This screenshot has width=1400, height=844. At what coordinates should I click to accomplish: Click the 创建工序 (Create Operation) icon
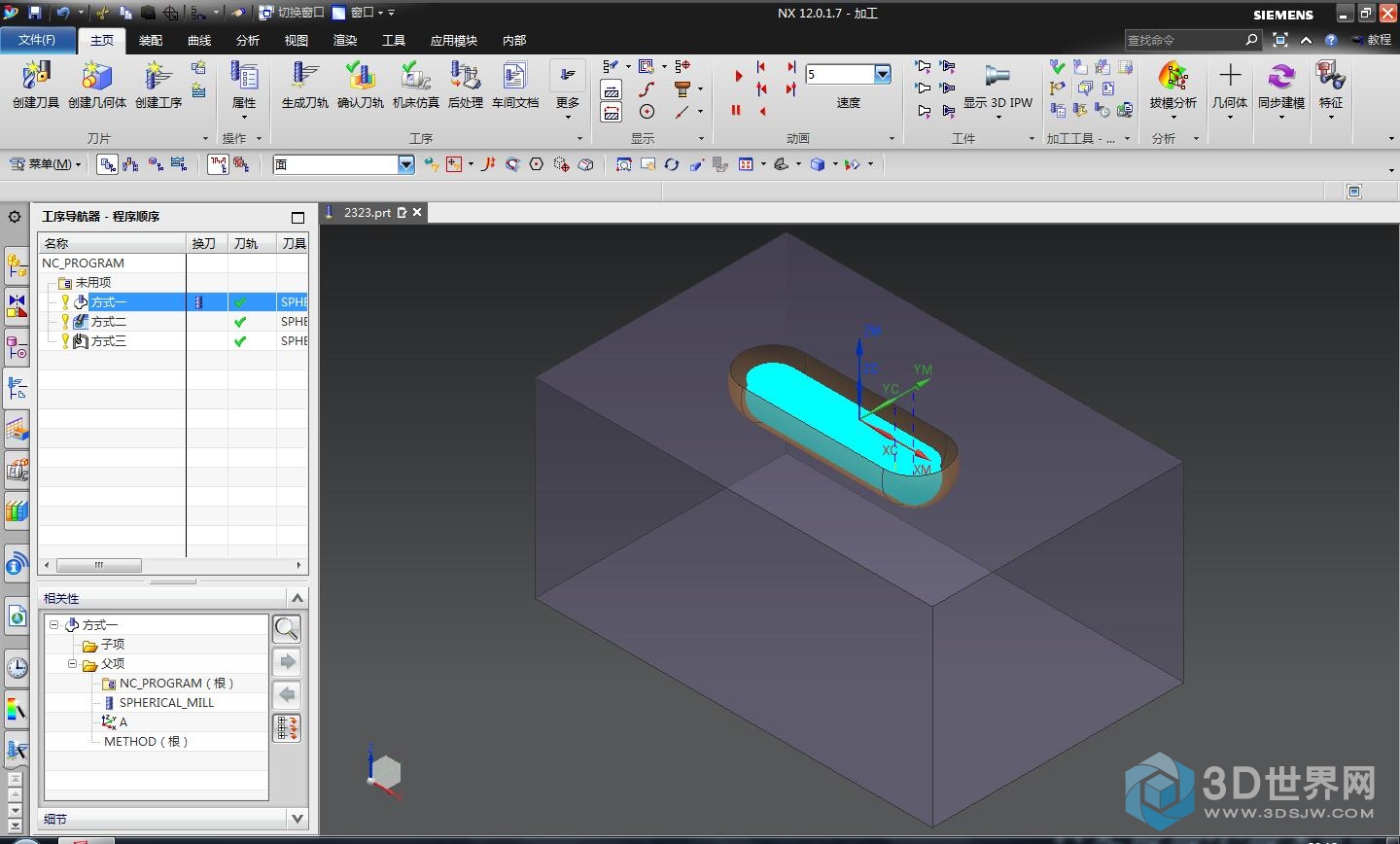(x=157, y=77)
